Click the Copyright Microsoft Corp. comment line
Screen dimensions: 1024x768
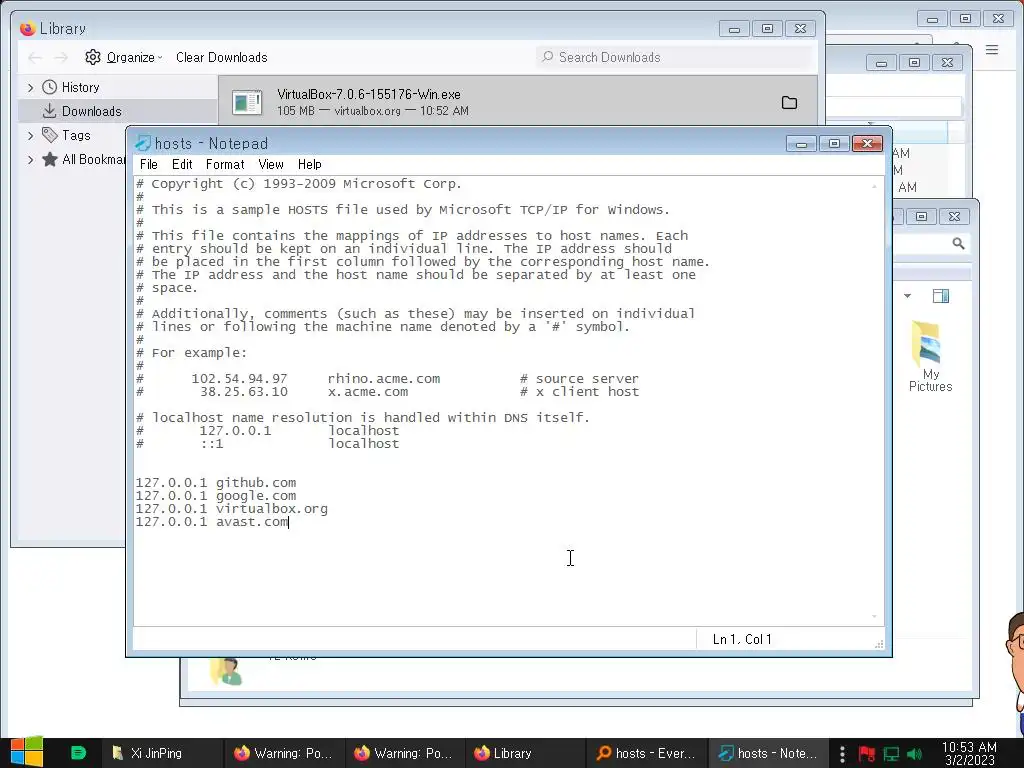click(298, 184)
